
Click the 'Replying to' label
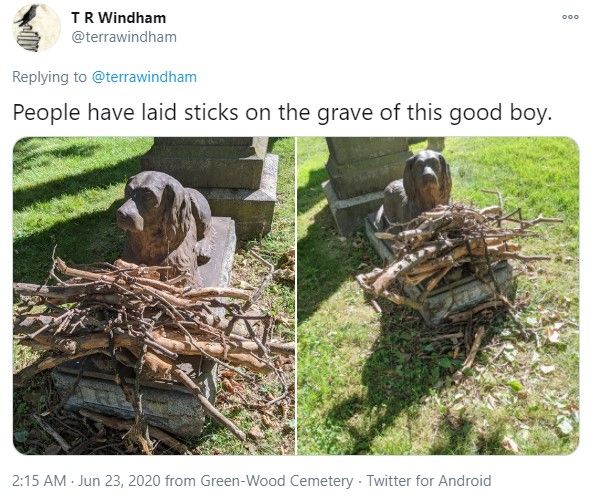coord(50,77)
